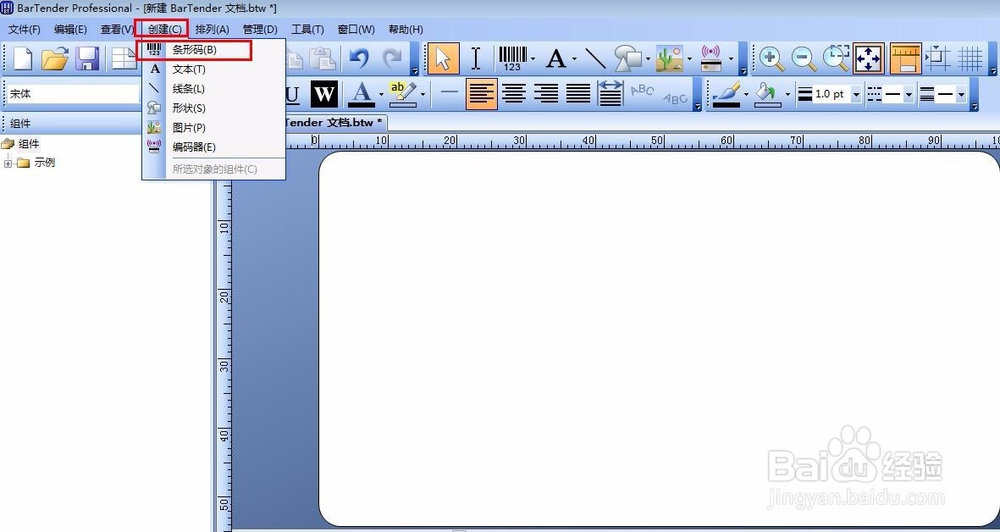Pick the text object tool in toolbar
Screen dimensions: 1000x532
point(556,59)
